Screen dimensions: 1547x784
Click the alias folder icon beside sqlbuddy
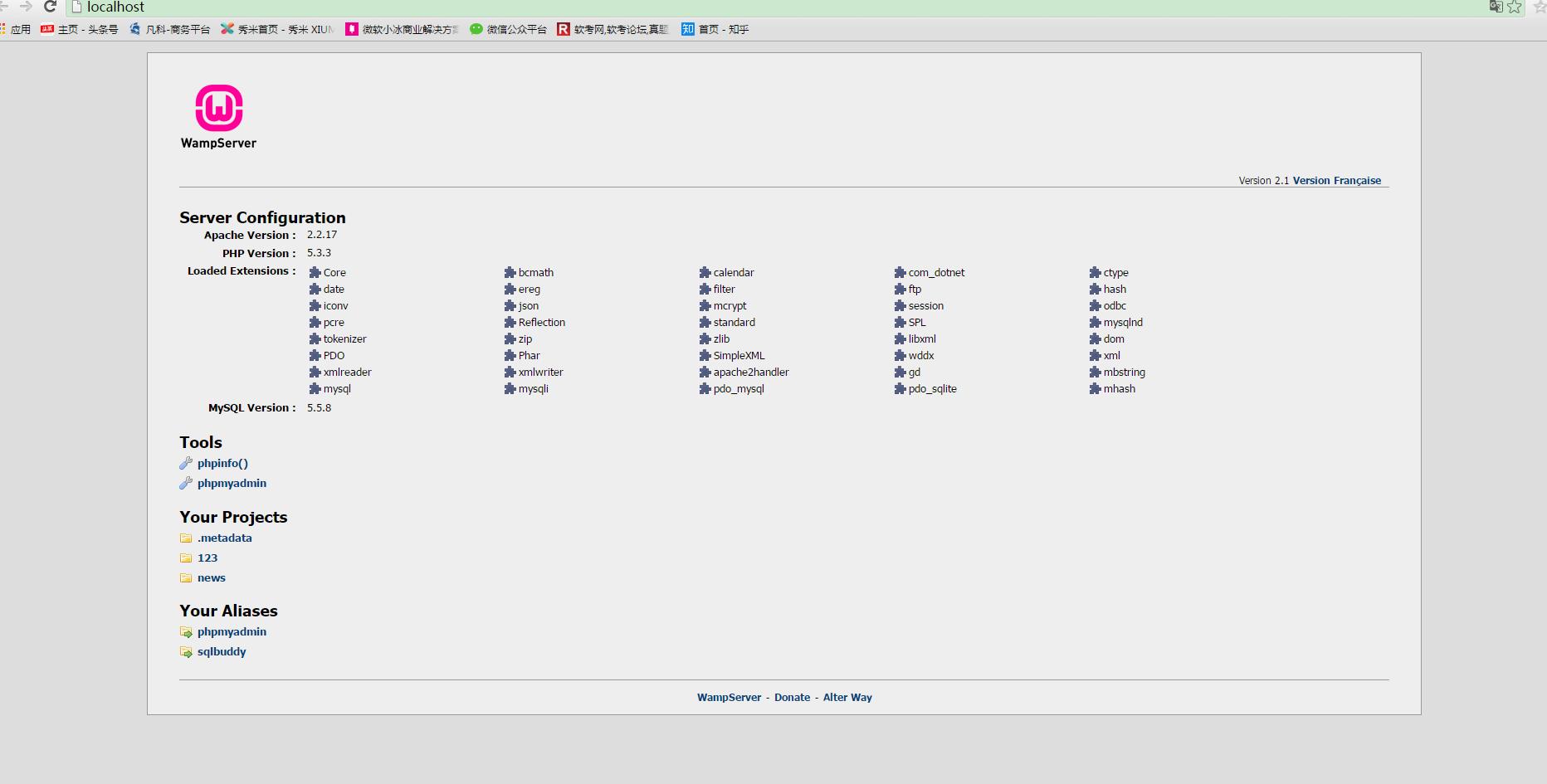tap(186, 652)
